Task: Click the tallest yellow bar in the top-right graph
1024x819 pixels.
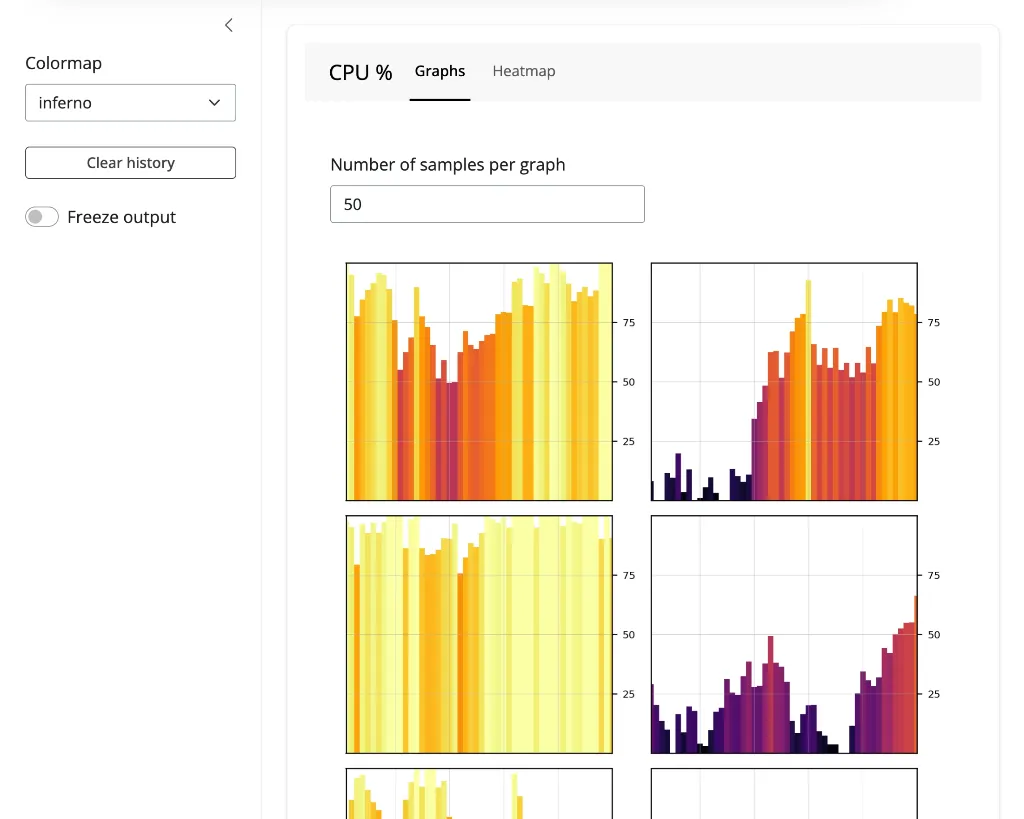Action: [808, 390]
